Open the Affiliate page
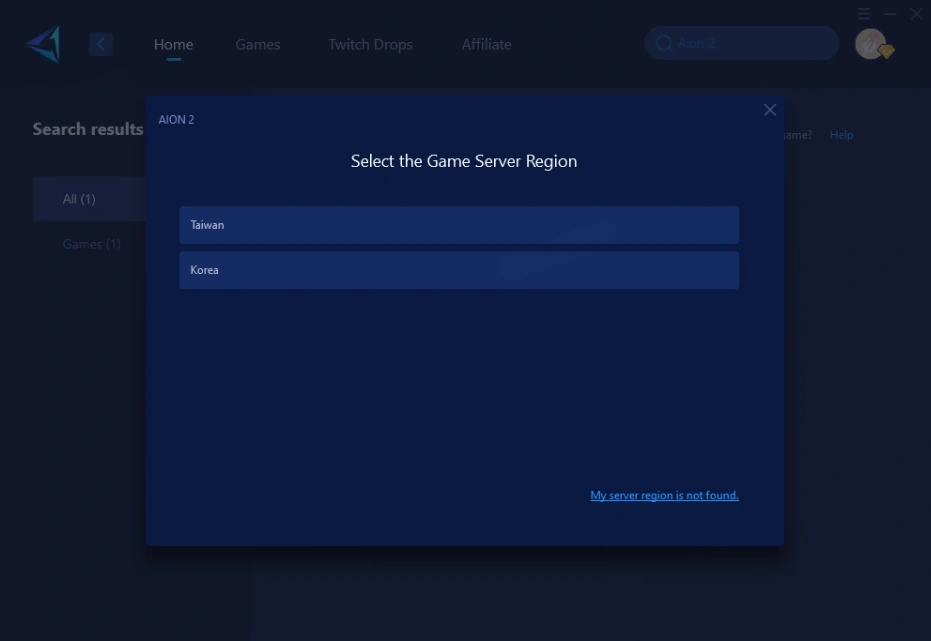This screenshot has width=931, height=641. (486, 44)
